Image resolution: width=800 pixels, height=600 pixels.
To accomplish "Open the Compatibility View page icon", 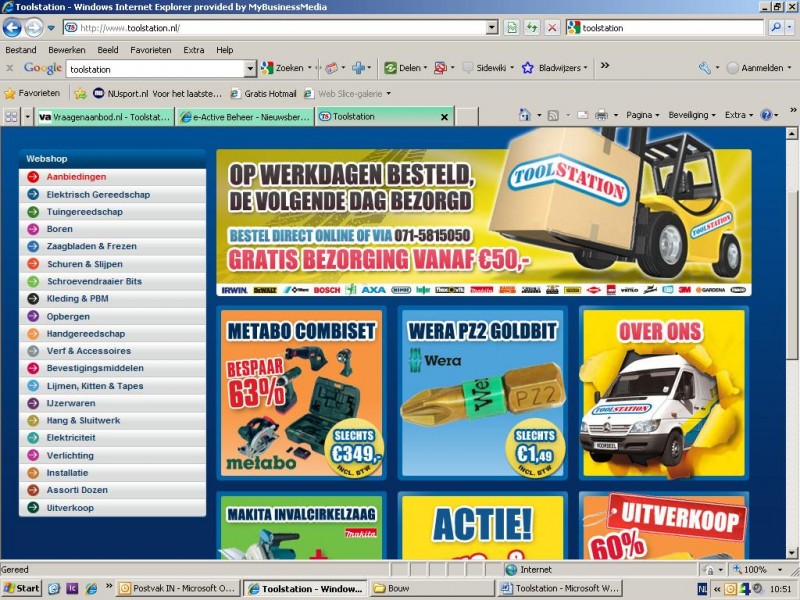I will [x=512, y=28].
